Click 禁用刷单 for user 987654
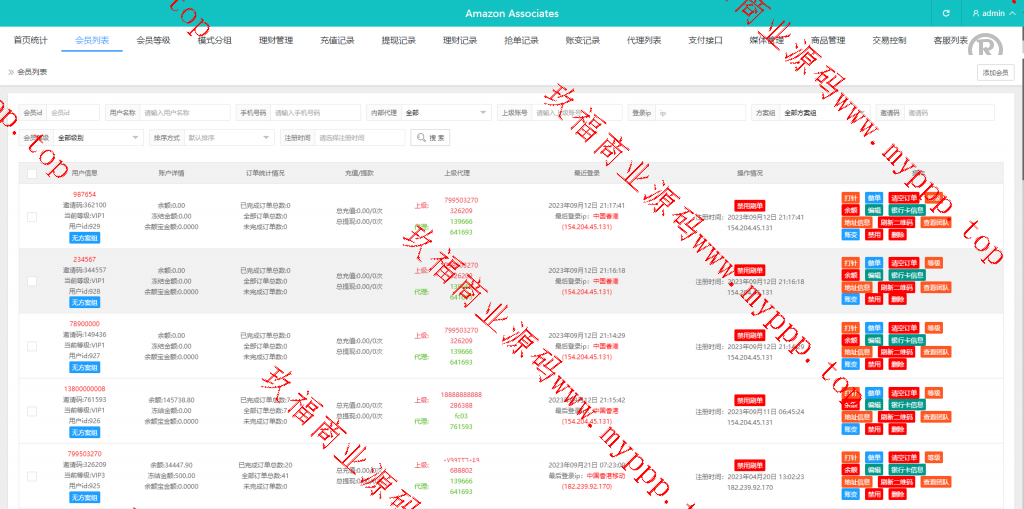The image size is (1024, 509). [x=750, y=205]
